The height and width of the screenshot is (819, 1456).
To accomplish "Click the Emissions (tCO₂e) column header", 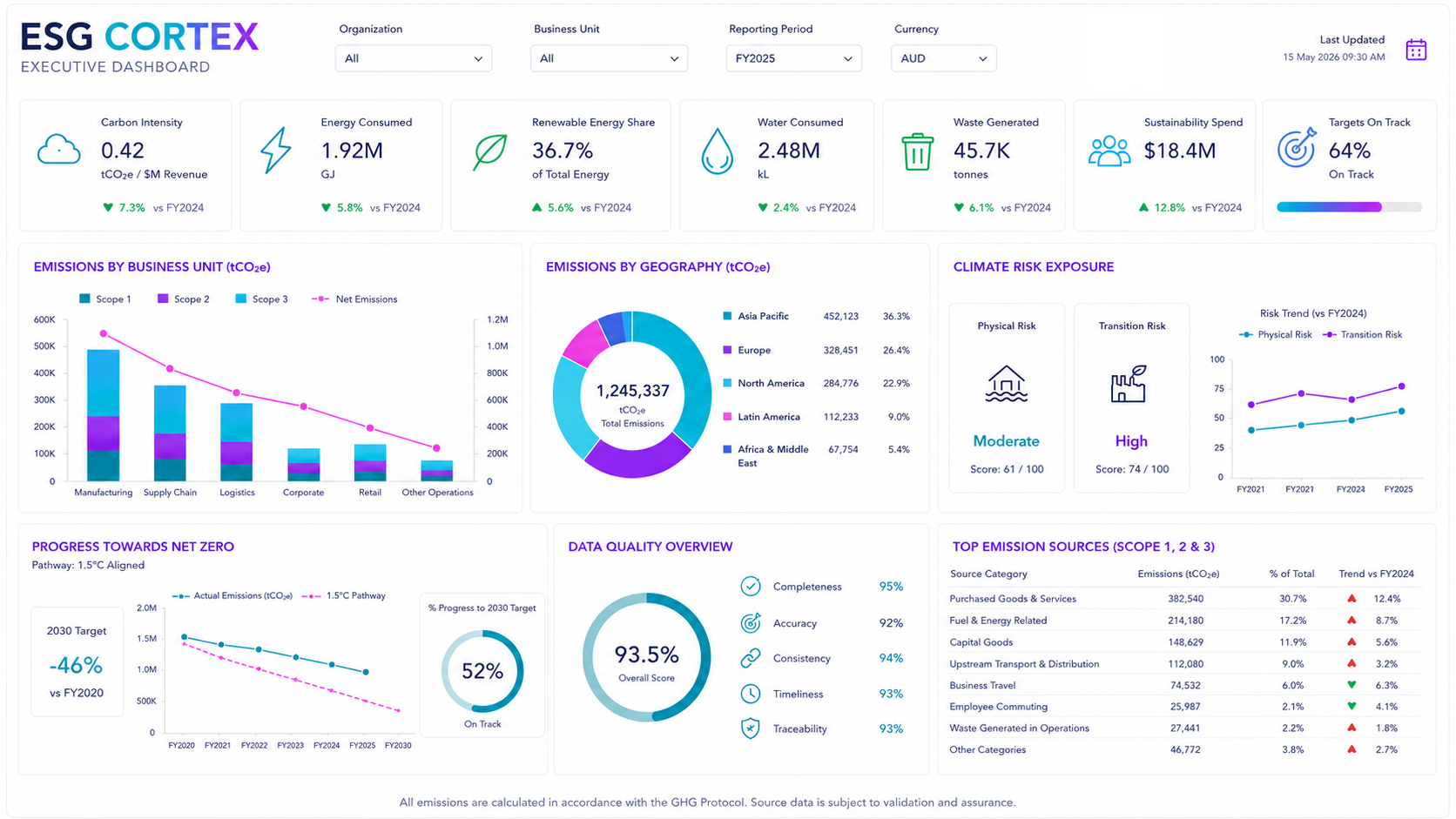I will click(1178, 574).
